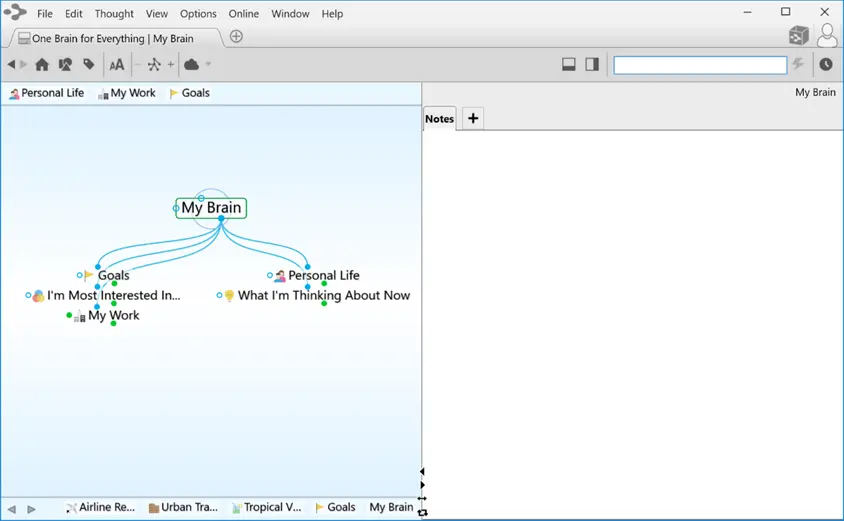Add a new brain tab

point(236,37)
